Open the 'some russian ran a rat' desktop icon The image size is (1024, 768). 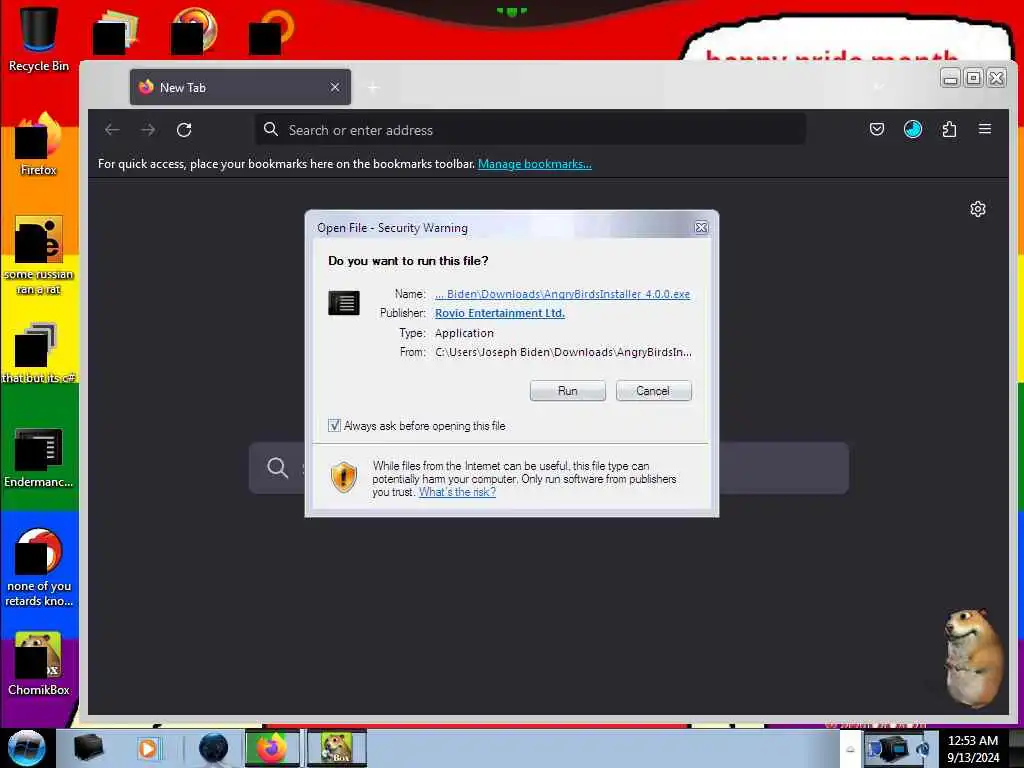tap(38, 255)
